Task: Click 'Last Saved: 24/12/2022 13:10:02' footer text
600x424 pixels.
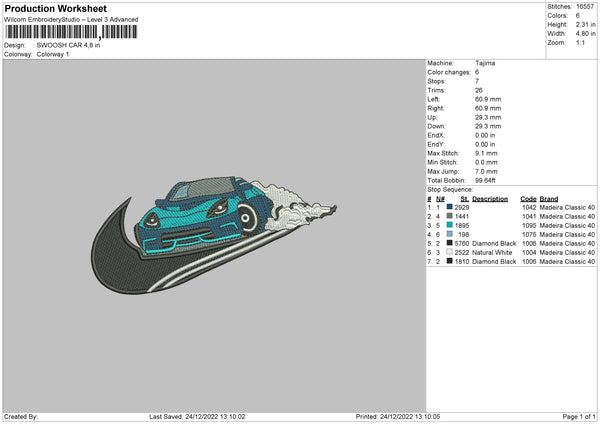Action: (x=197, y=417)
